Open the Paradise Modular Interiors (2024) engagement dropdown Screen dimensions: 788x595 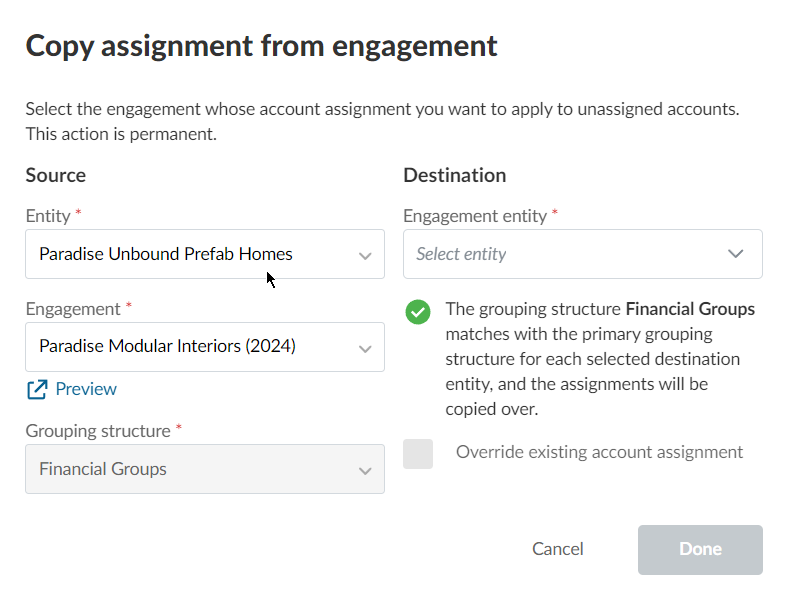[x=190, y=347]
